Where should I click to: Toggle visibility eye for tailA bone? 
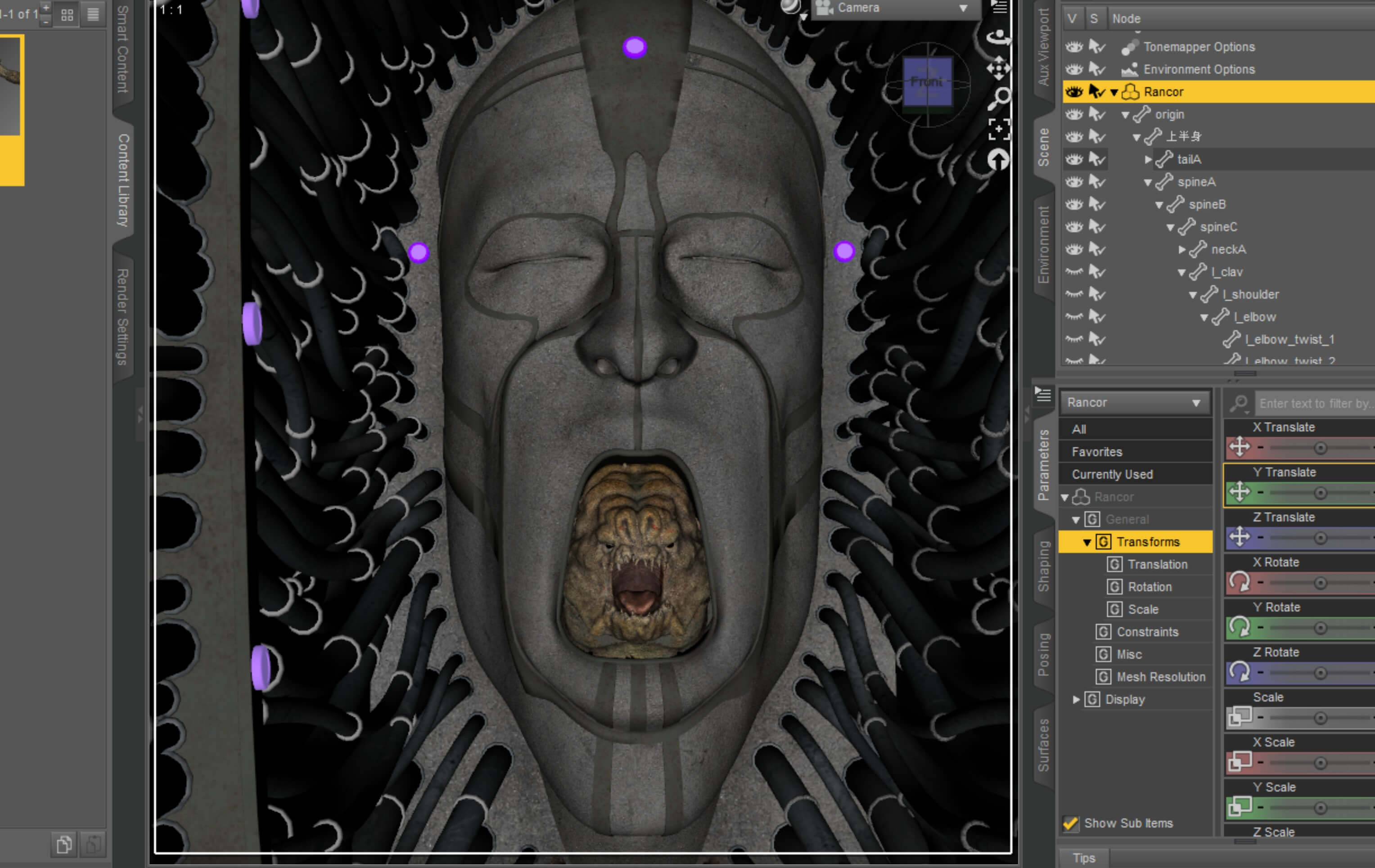click(1074, 159)
